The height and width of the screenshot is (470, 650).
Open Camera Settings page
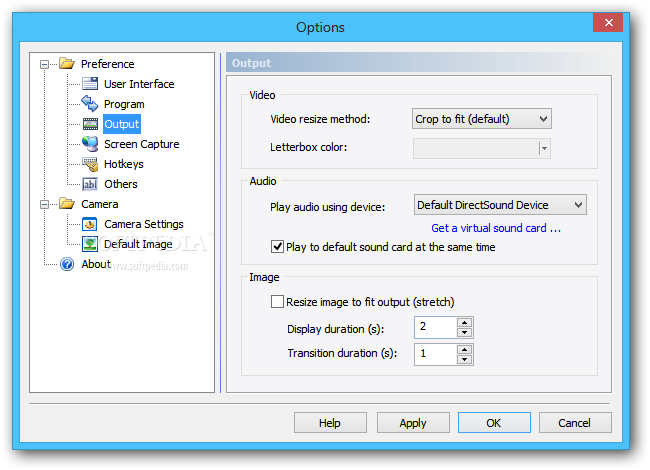(x=143, y=224)
